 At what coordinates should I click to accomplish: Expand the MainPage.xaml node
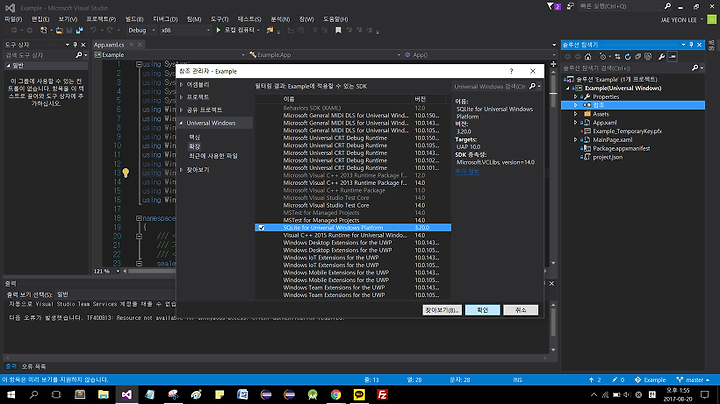tap(575, 140)
